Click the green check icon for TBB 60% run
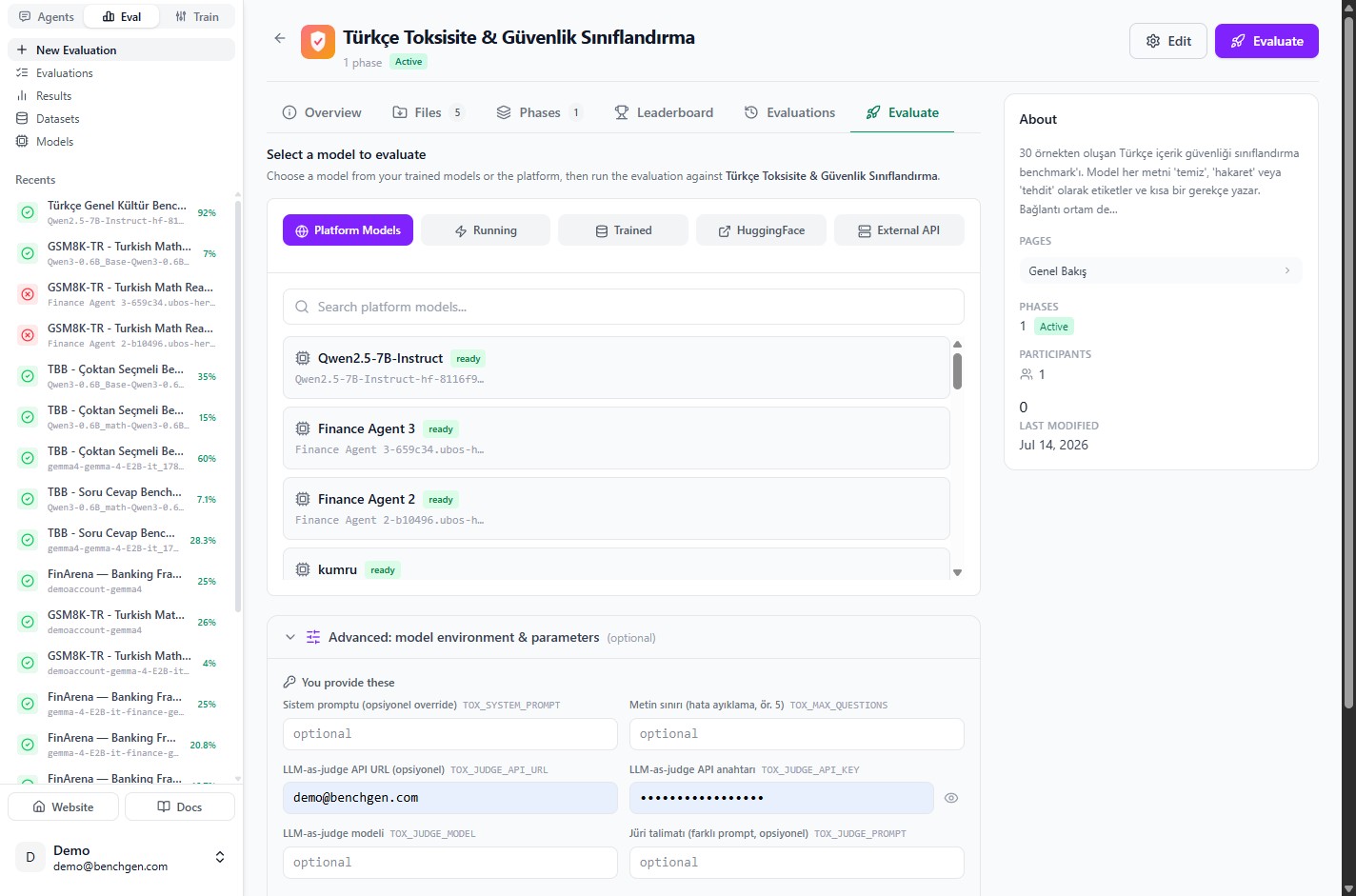Viewport: 1356px width, 896px height. click(x=28, y=458)
